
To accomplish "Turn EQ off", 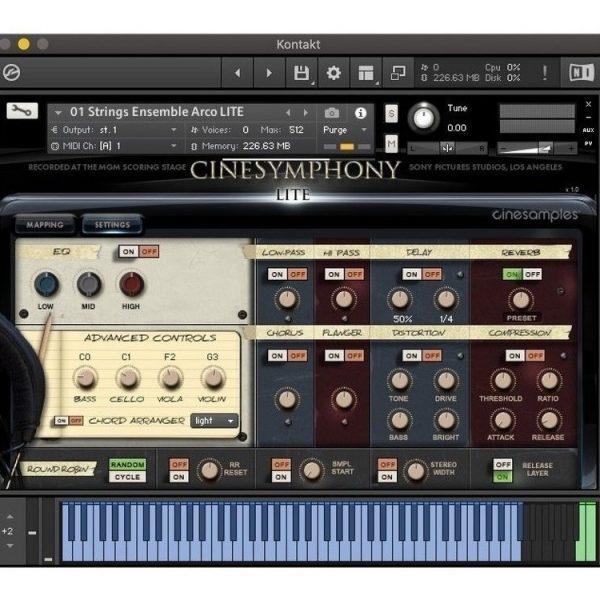I will point(149,251).
